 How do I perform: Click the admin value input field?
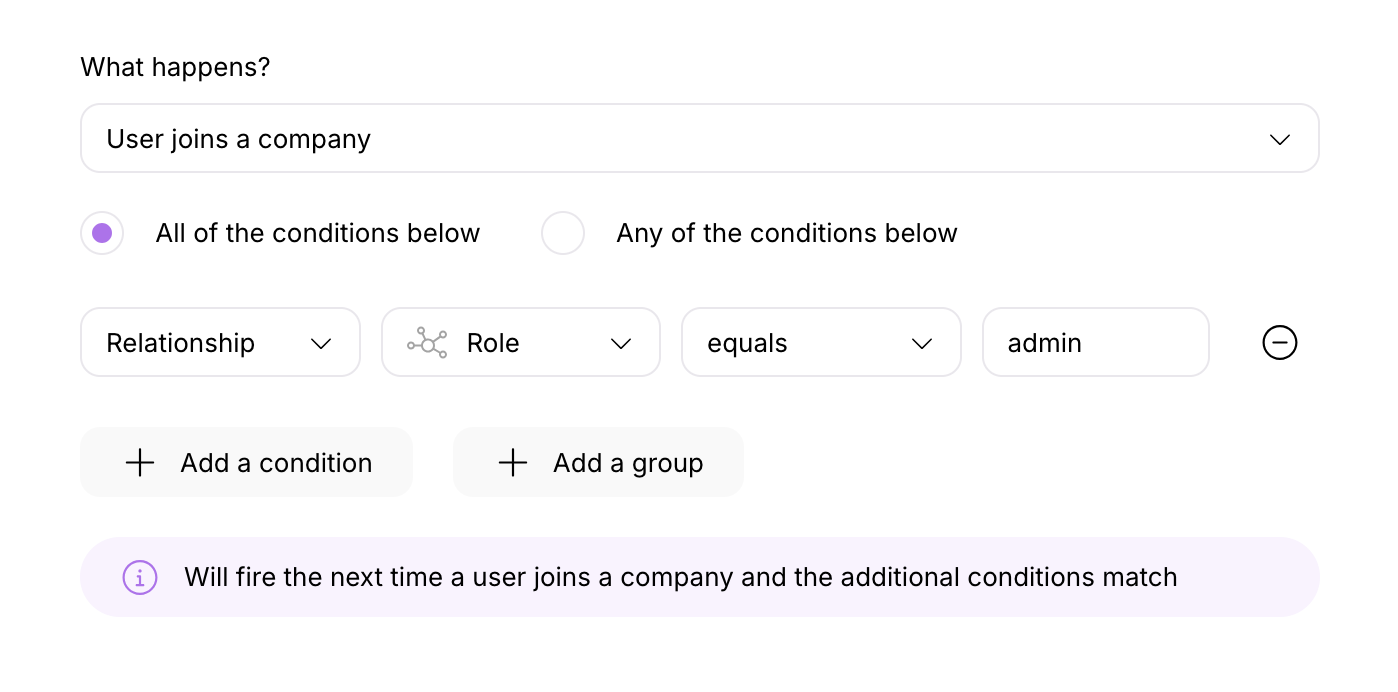click(x=1095, y=342)
